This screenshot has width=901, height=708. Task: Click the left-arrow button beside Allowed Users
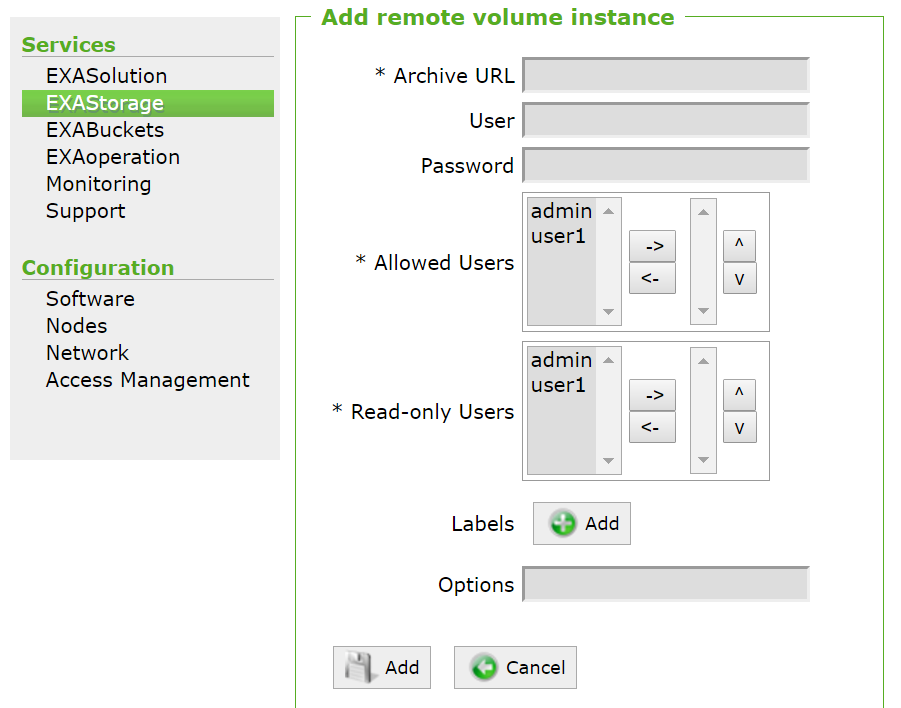coord(652,278)
